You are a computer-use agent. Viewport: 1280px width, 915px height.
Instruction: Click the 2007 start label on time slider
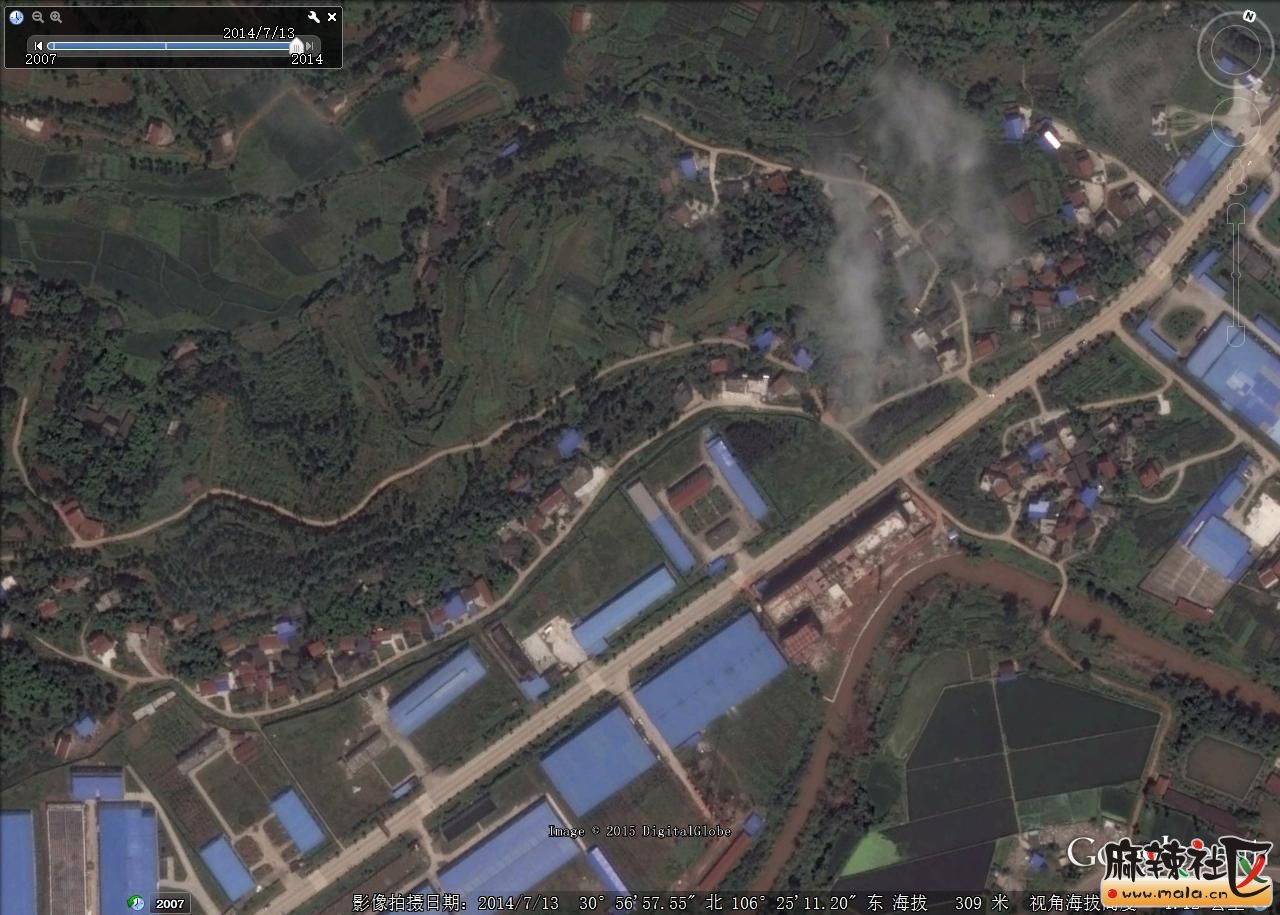click(x=41, y=60)
